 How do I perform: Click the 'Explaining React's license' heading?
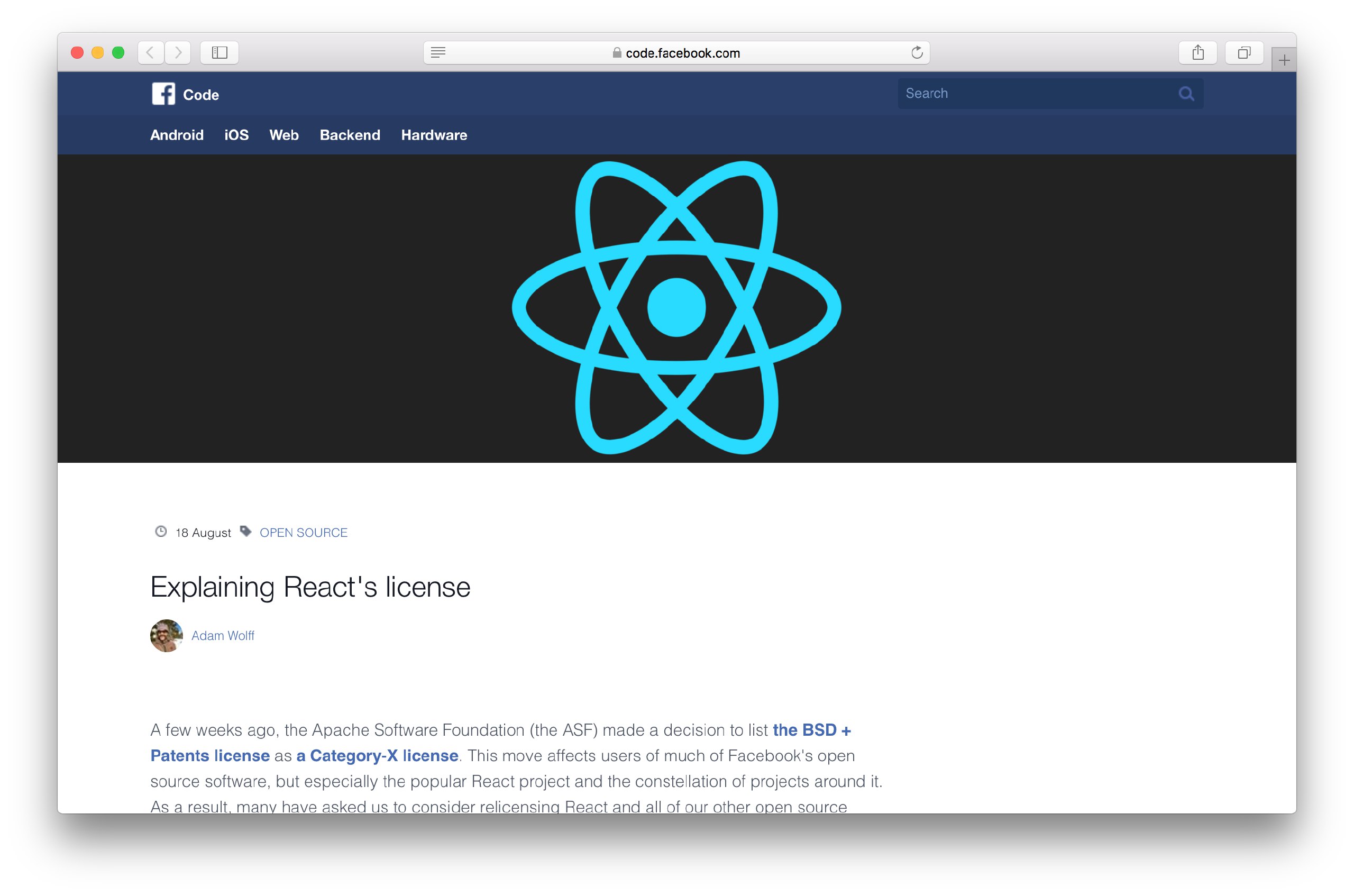(x=310, y=587)
